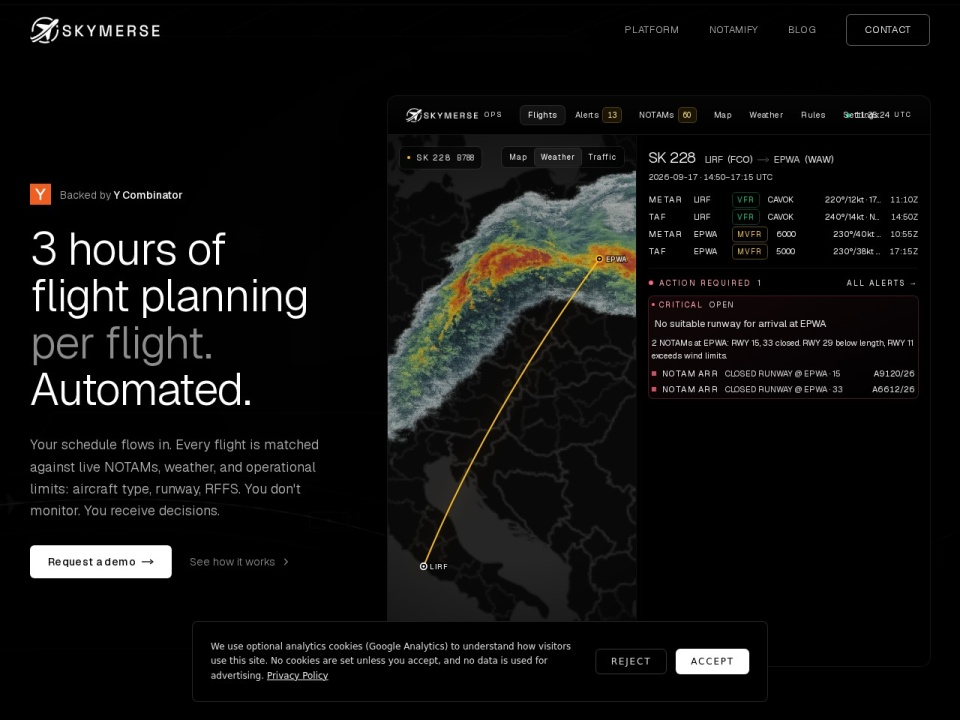Switch the map layer to Map
This screenshot has height=720, width=960.
click(518, 157)
